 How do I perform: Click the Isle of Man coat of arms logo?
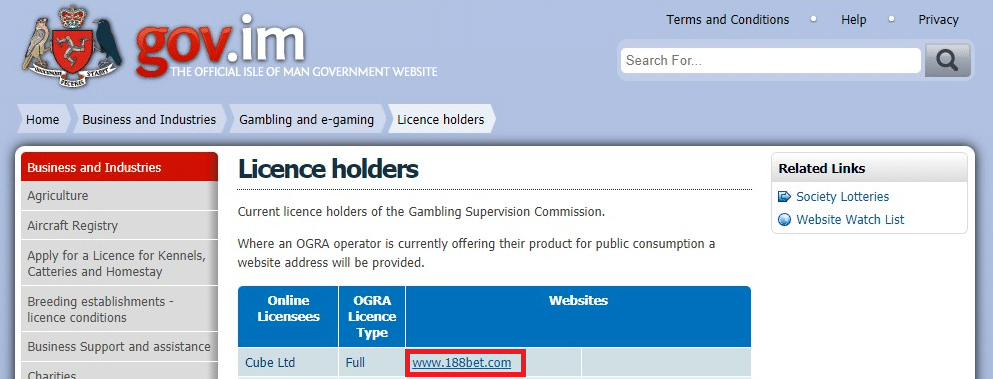coord(72,46)
